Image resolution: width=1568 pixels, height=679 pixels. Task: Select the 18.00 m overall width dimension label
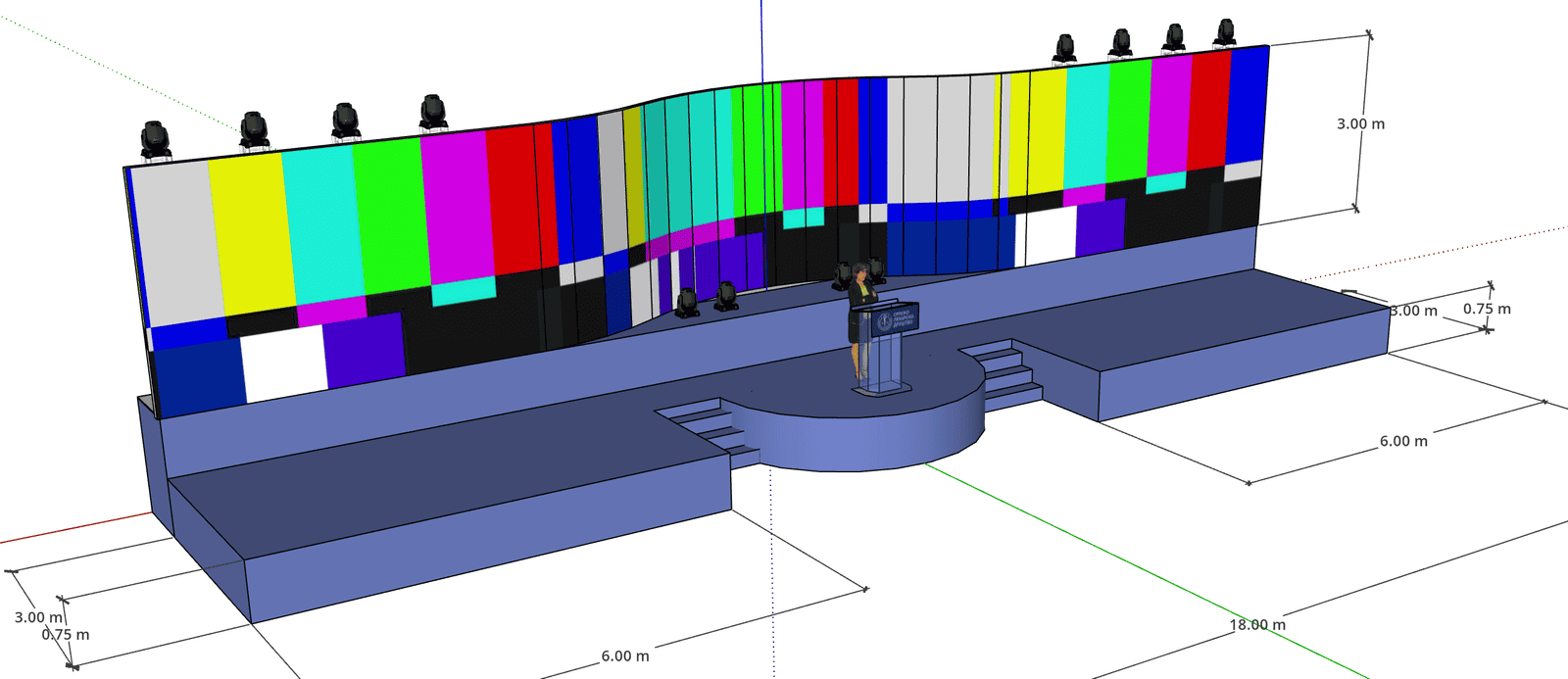tap(1257, 625)
